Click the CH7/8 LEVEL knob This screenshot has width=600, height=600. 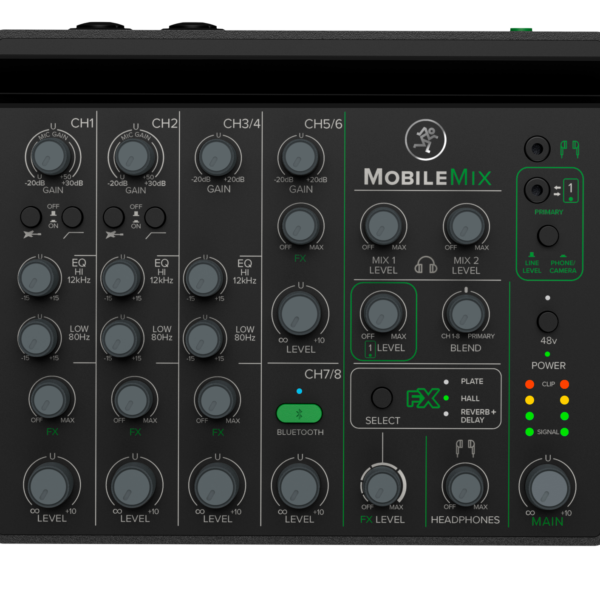[300, 487]
